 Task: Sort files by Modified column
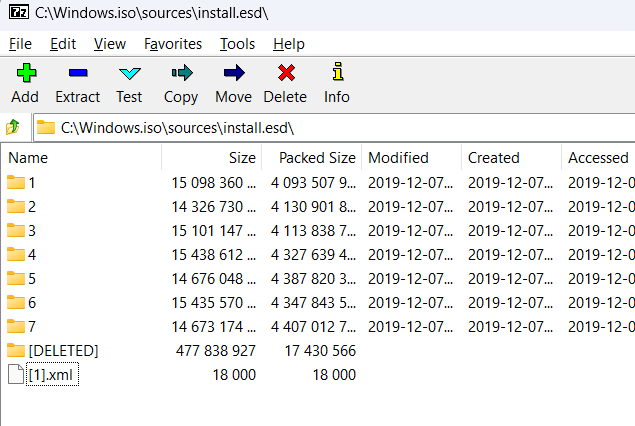(398, 158)
